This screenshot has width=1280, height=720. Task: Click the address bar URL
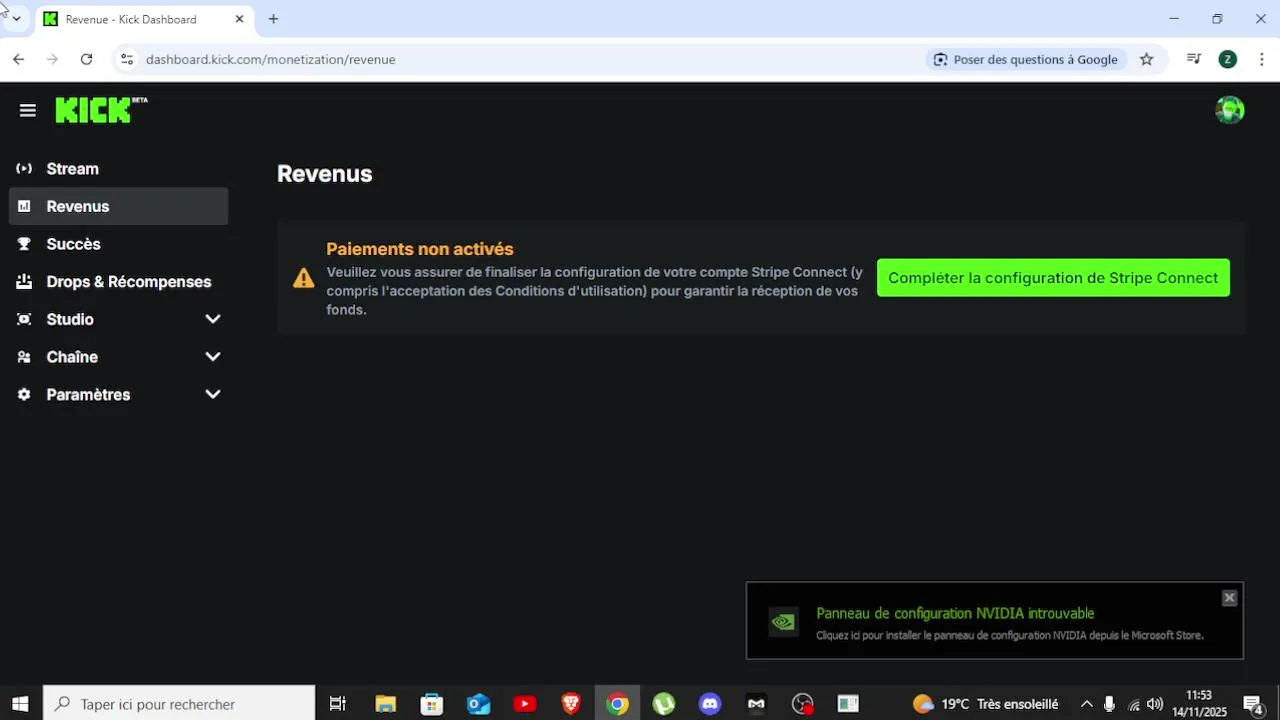click(x=270, y=60)
